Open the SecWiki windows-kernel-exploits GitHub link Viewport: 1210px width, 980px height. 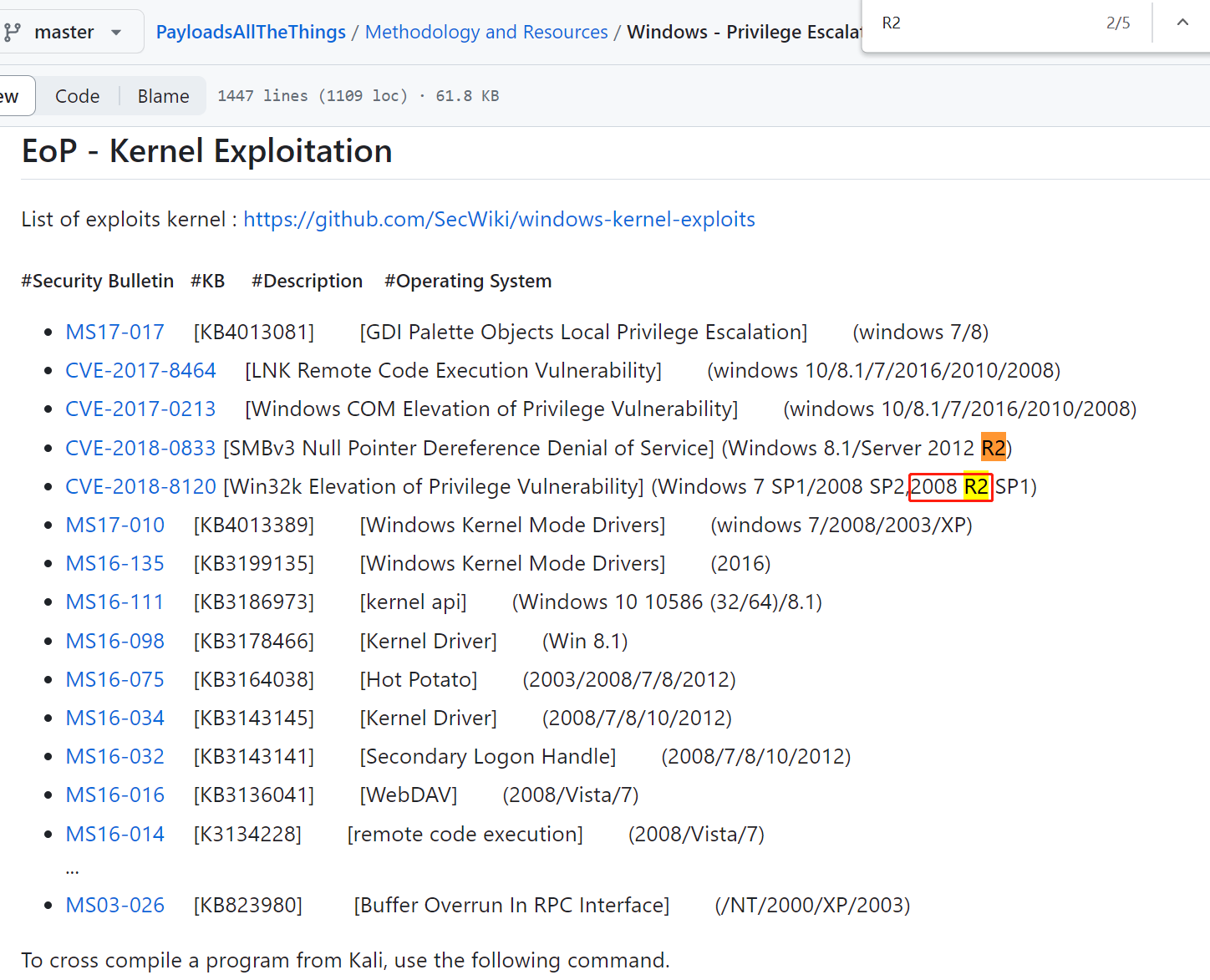(x=499, y=219)
